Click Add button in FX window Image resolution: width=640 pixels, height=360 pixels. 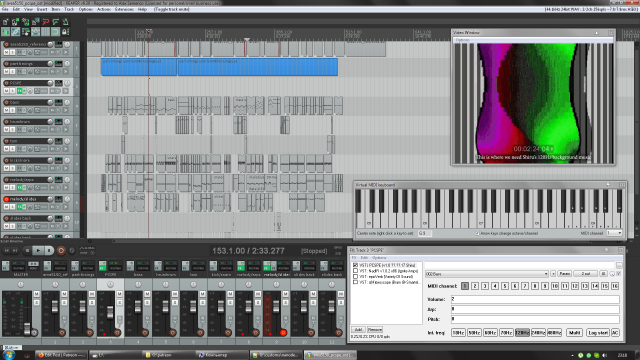(358, 329)
